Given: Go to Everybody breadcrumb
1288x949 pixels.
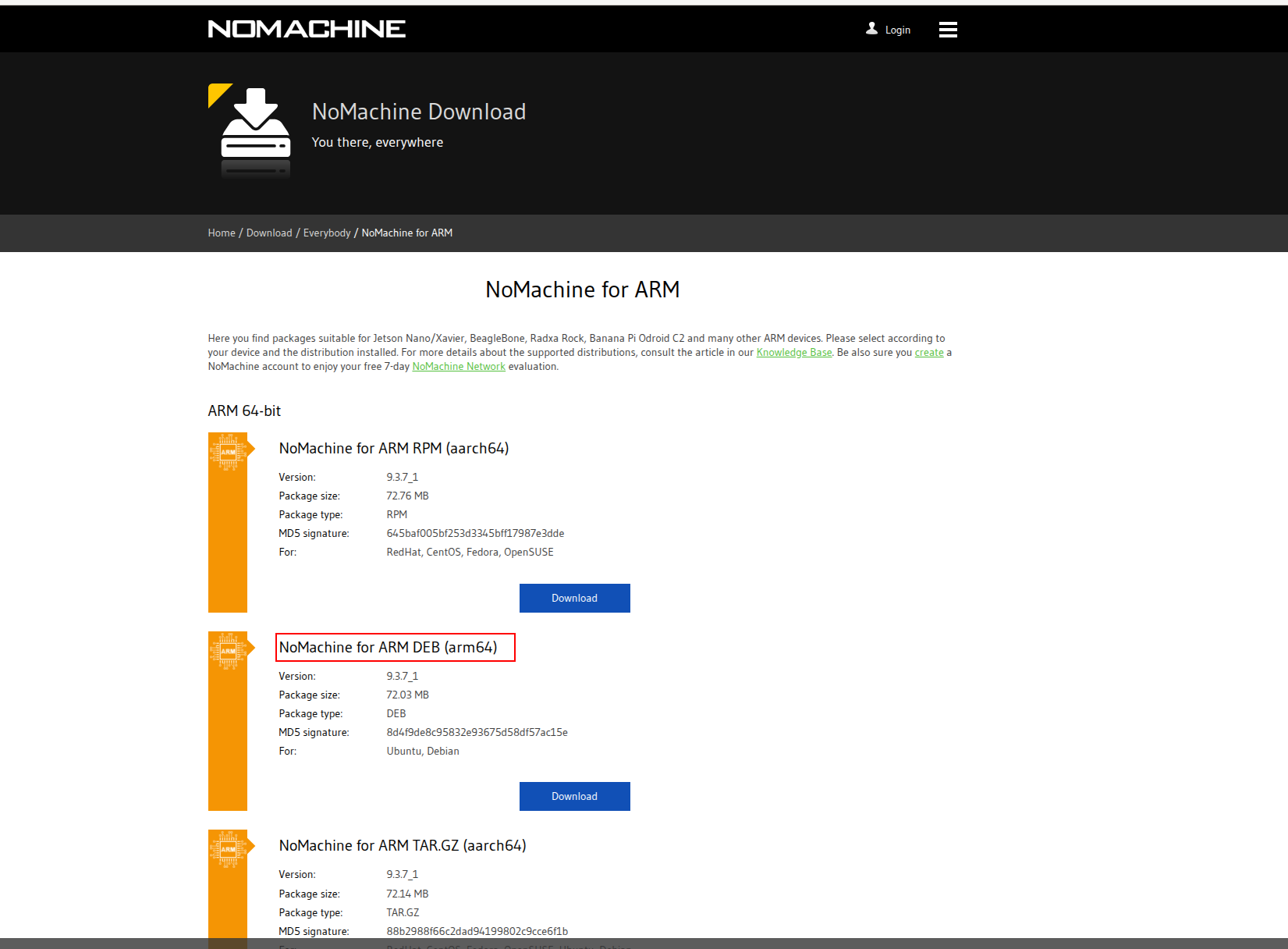Looking at the screenshot, I should click(x=327, y=233).
